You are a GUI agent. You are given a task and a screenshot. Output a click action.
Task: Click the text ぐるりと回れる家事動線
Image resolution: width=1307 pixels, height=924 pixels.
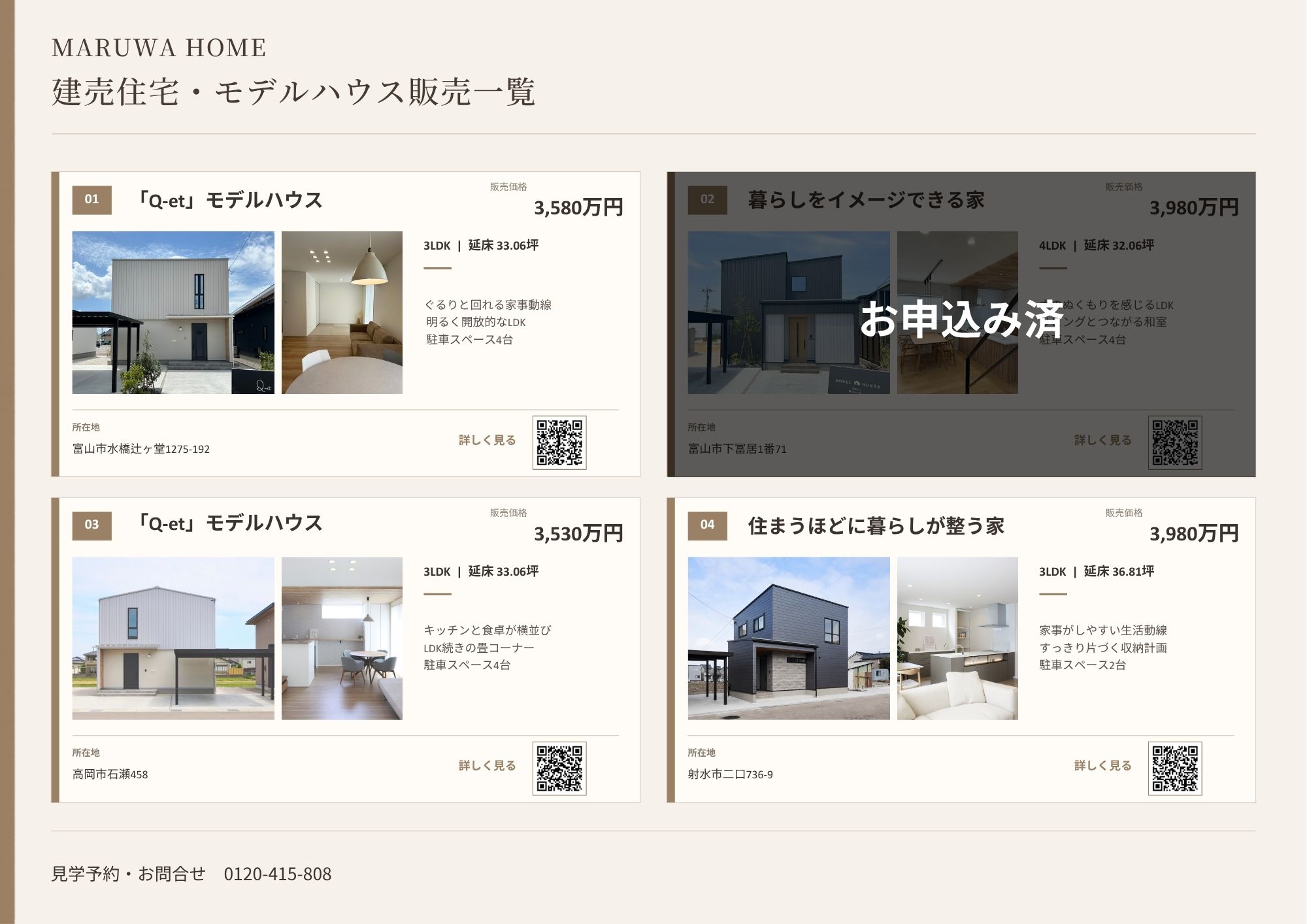point(488,305)
